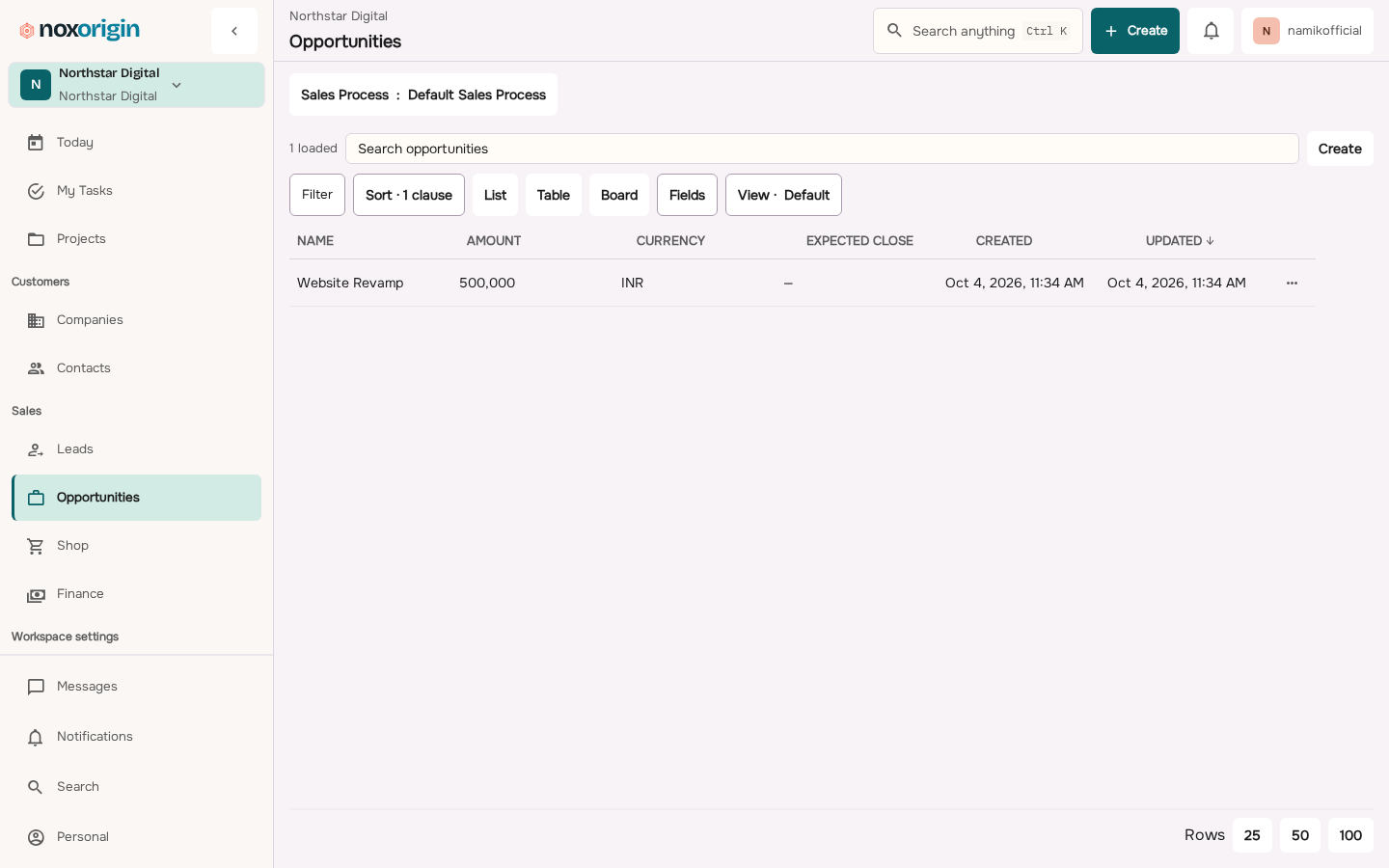Click the My Tasks checkmark icon
Viewport: 1389px width, 868px height.
(x=36, y=191)
